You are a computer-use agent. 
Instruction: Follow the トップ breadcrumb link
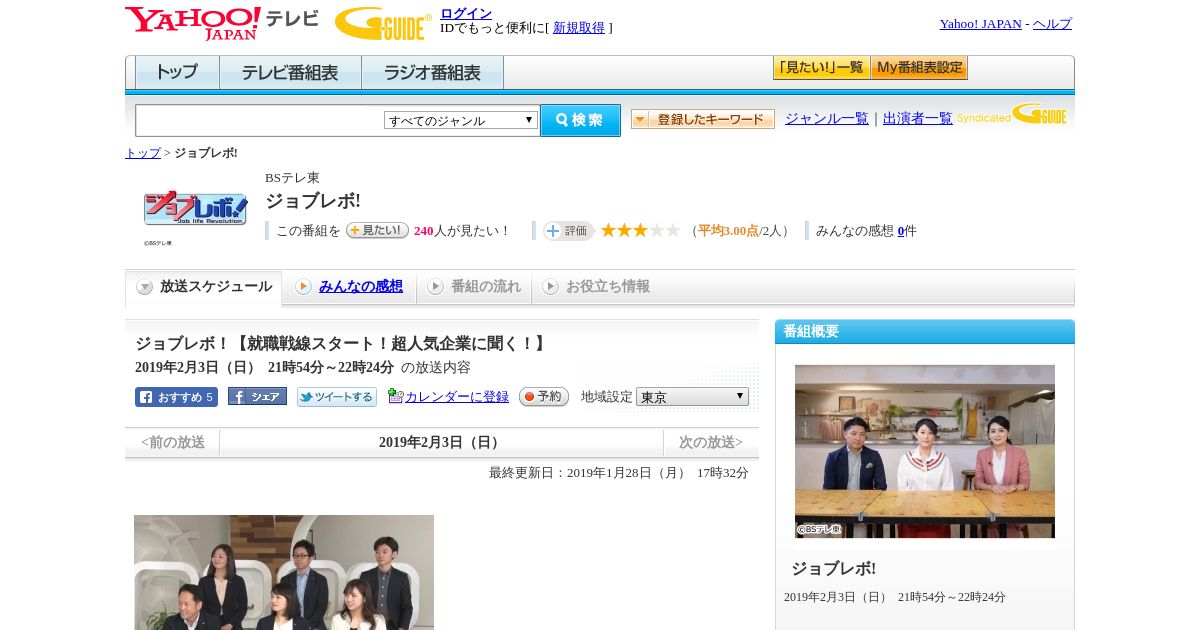point(142,153)
